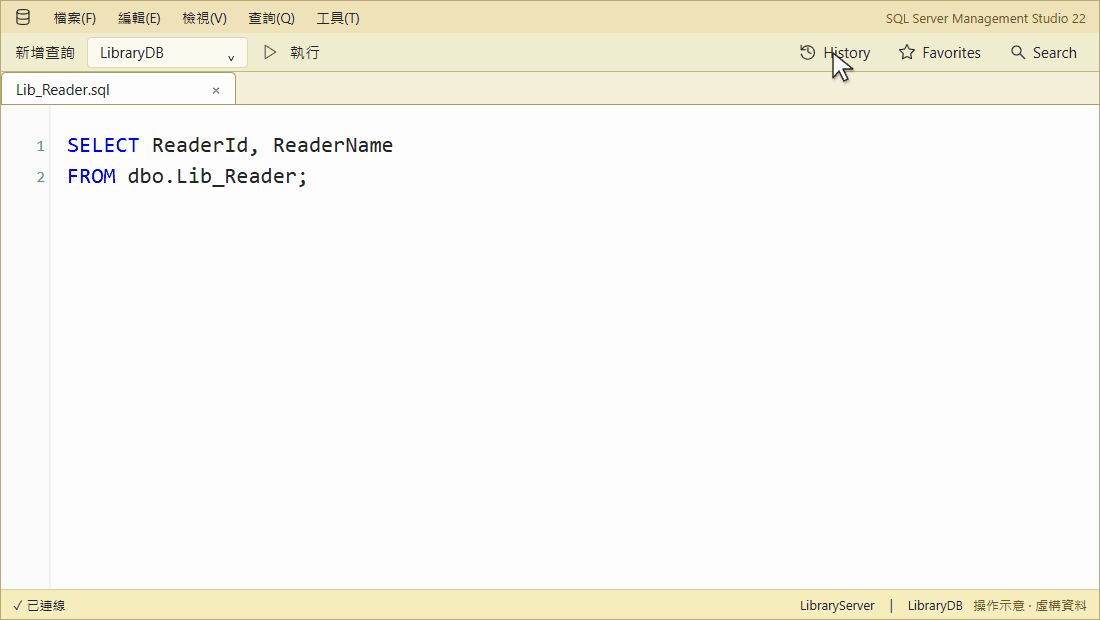Click LibraryDB in the status bar

pyautogui.click(x=935, y=605)
